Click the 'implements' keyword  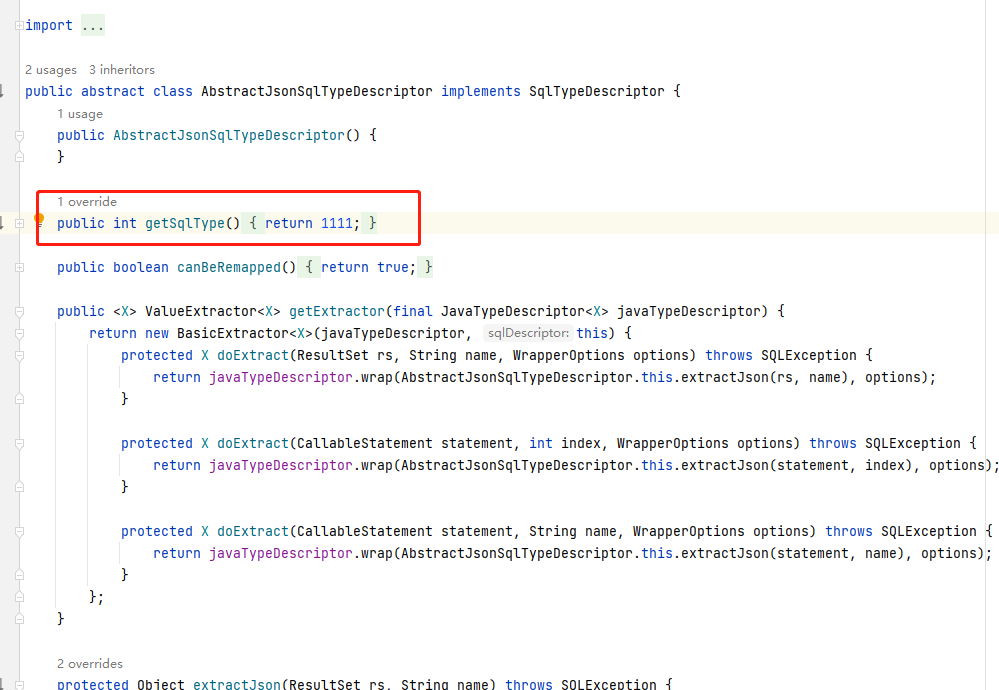click(x=481, y=92)
